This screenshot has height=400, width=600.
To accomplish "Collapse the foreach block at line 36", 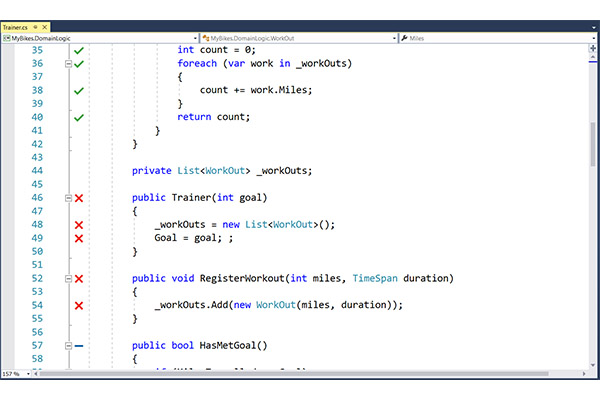I will (68, 64).
